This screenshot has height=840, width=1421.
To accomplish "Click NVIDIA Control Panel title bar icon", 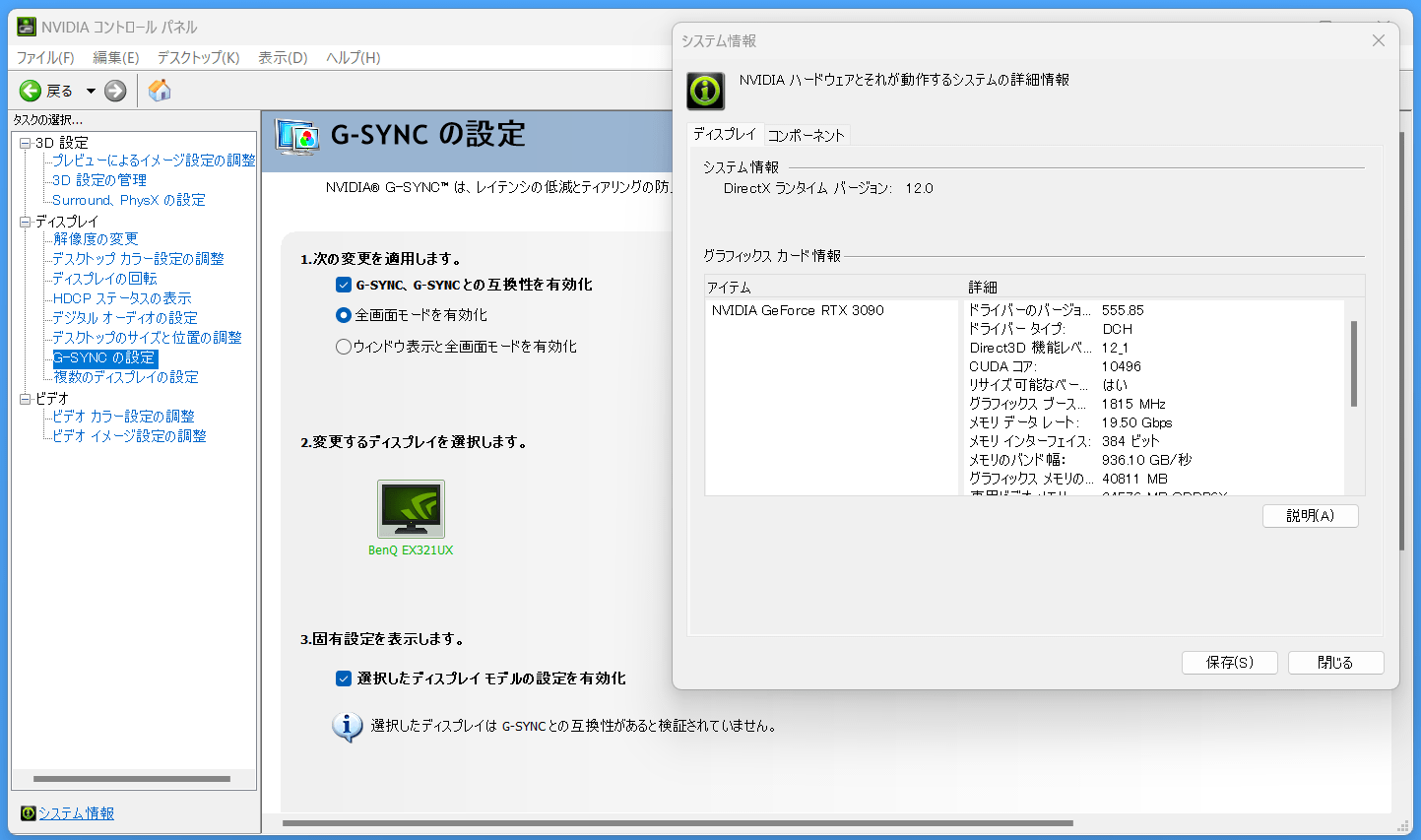I will (x=28, y=27).
